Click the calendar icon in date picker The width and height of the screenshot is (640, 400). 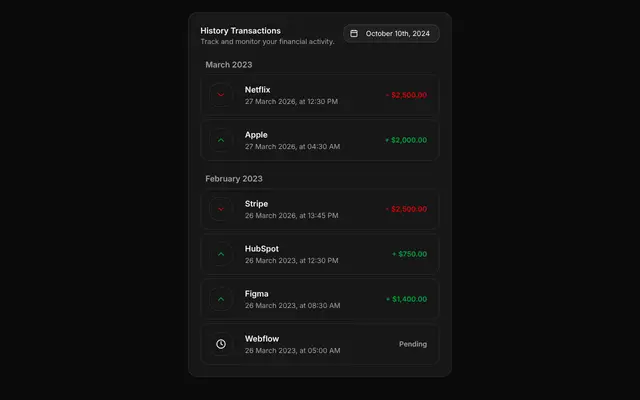(x=354, y=33)
